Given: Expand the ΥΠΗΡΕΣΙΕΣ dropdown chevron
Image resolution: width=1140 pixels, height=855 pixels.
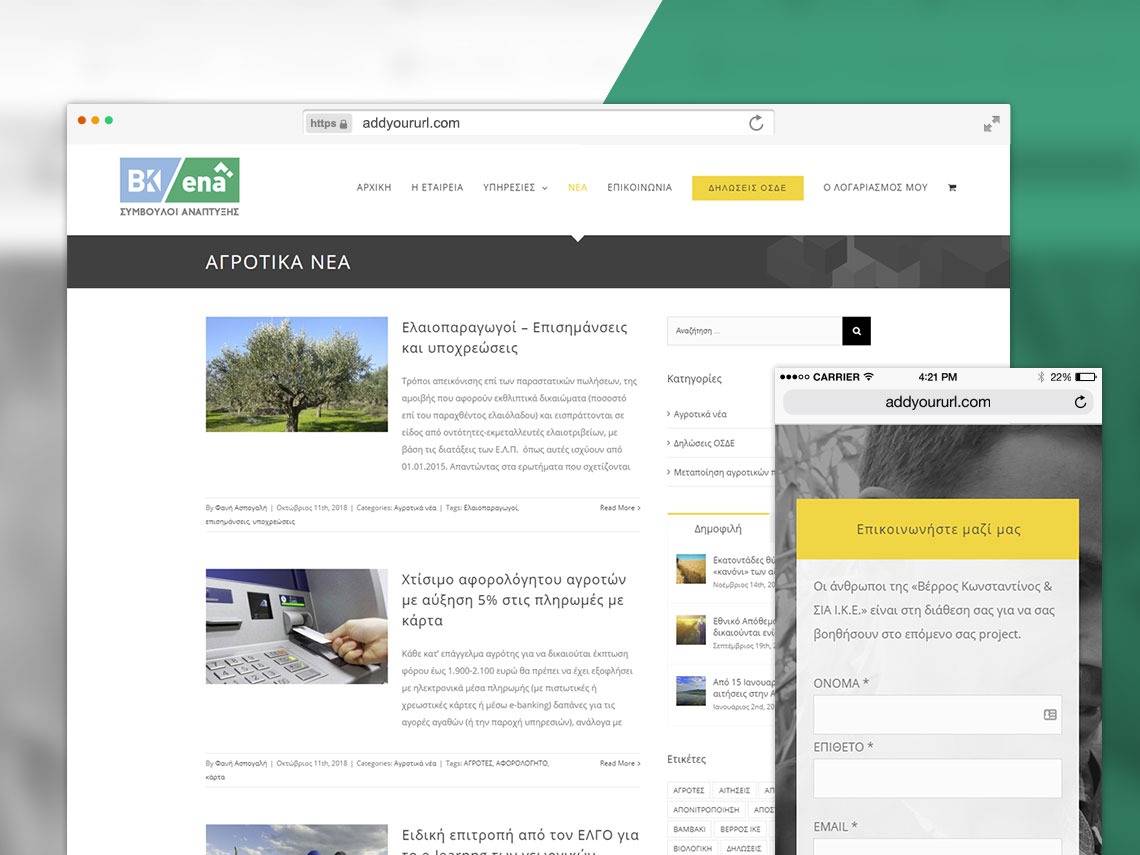Looking at the screenshot, I should pos(545,188).
